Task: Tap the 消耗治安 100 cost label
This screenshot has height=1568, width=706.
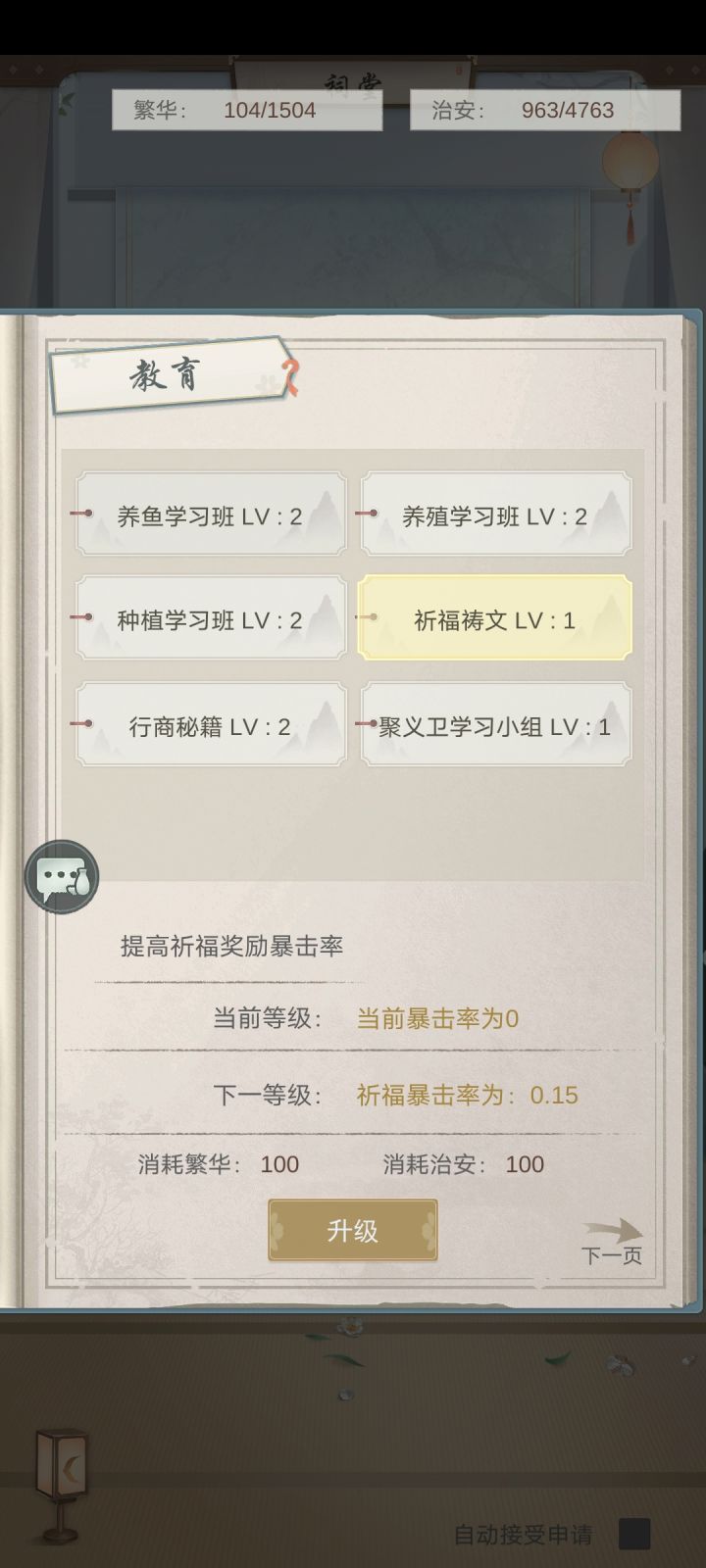Action: coord(464,1164)
